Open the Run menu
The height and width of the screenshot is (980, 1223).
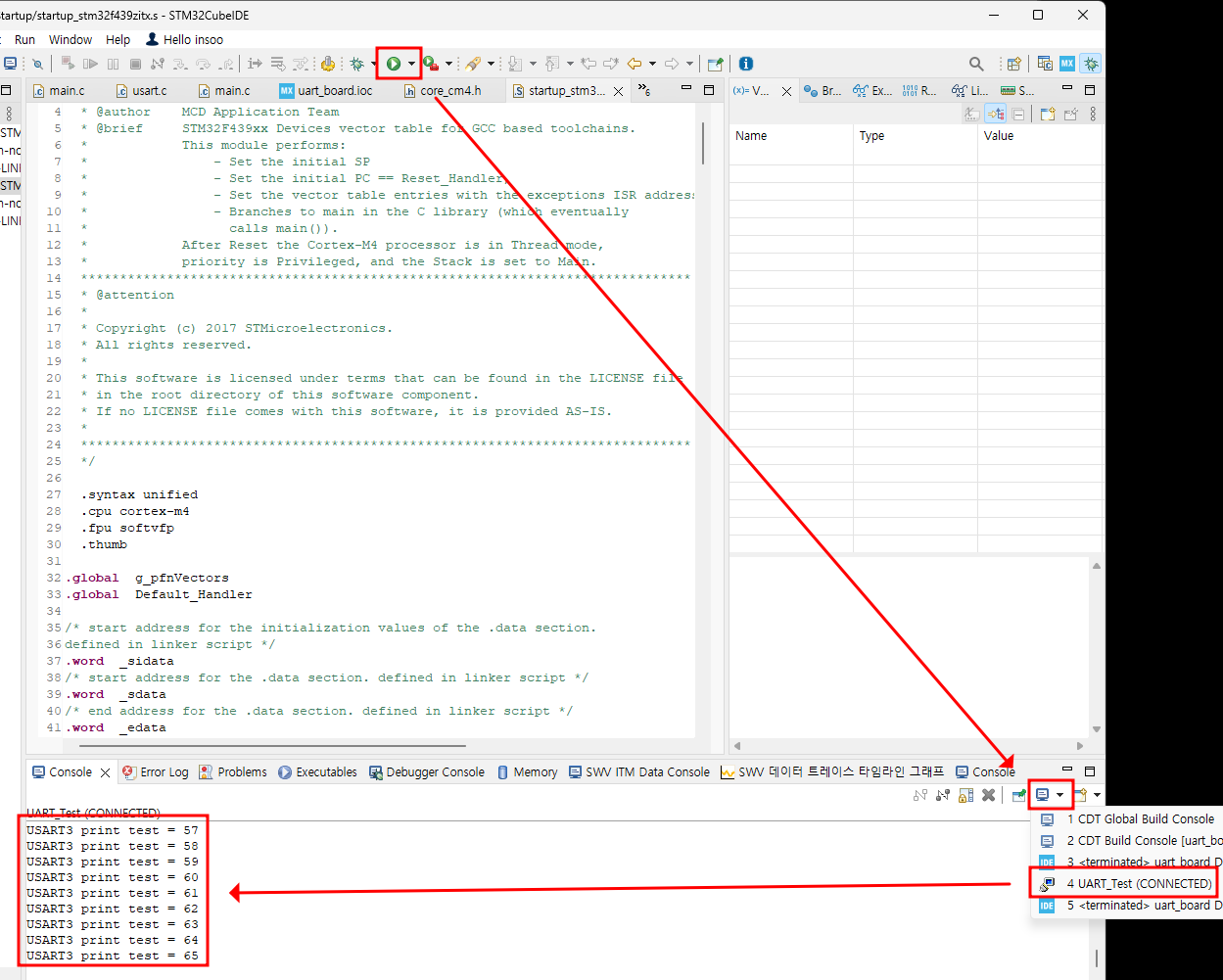(24, 40)
